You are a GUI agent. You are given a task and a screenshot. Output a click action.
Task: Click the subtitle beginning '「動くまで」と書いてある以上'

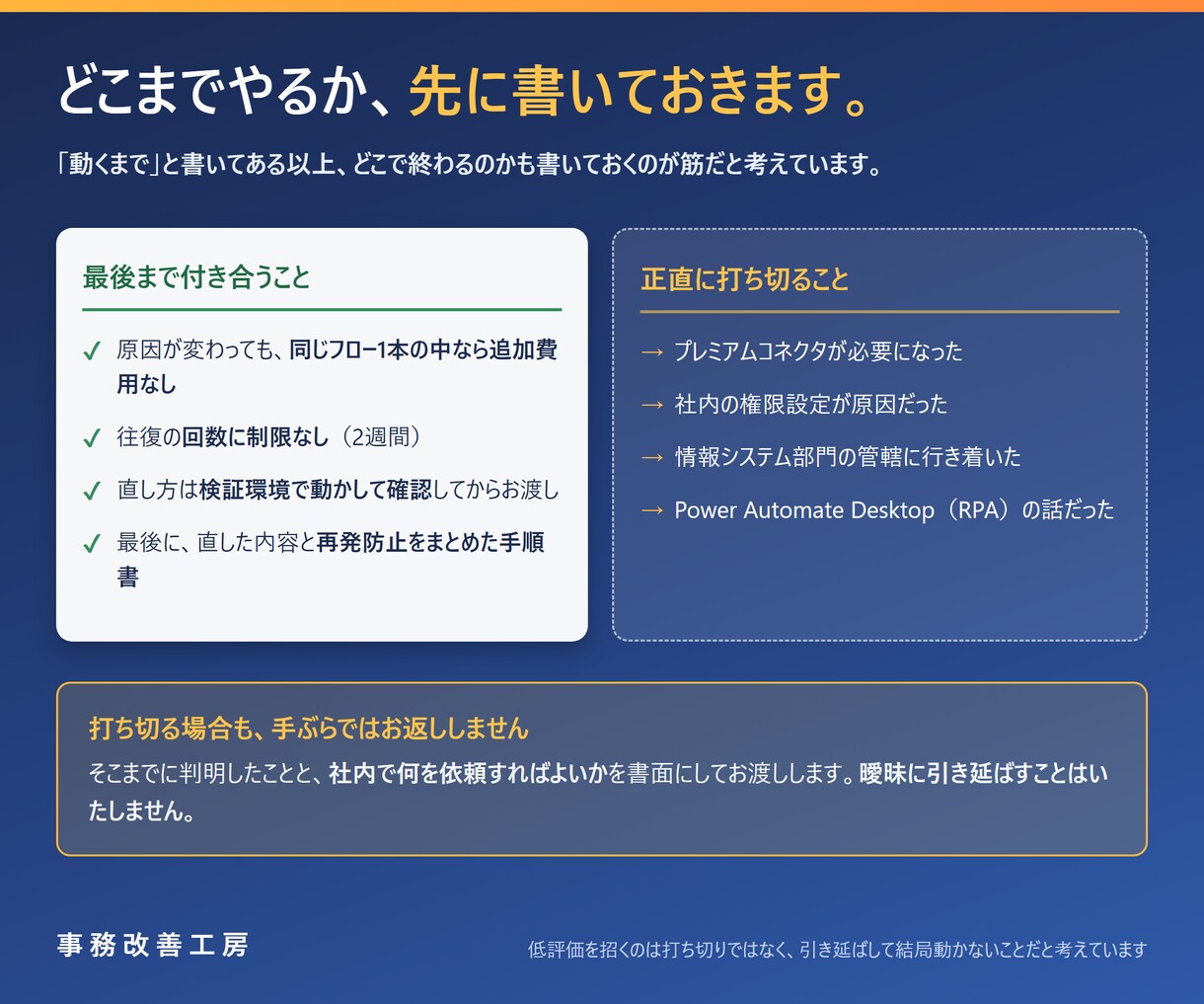470,164
